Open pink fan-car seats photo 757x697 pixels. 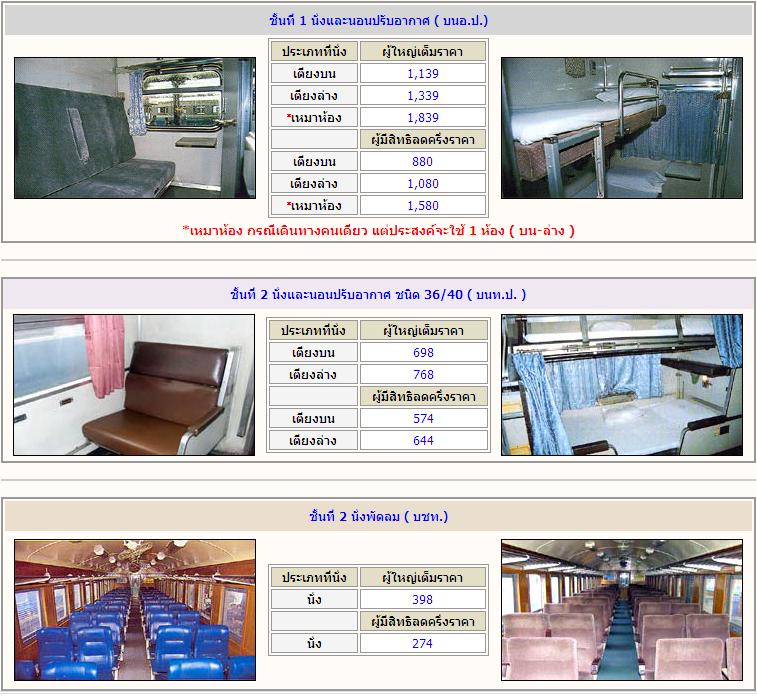point(622,610)
